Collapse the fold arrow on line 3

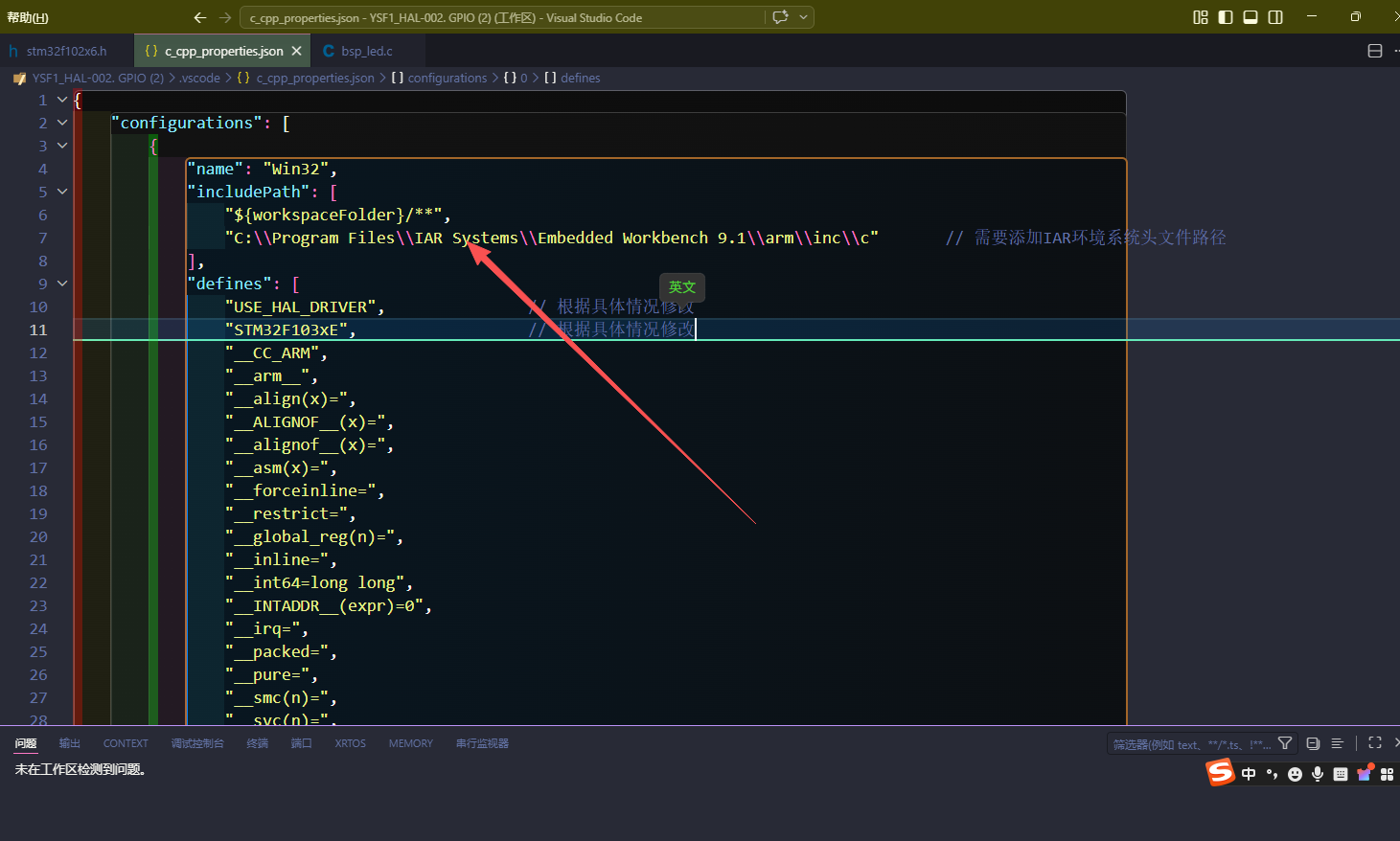[x=62, y=146]
